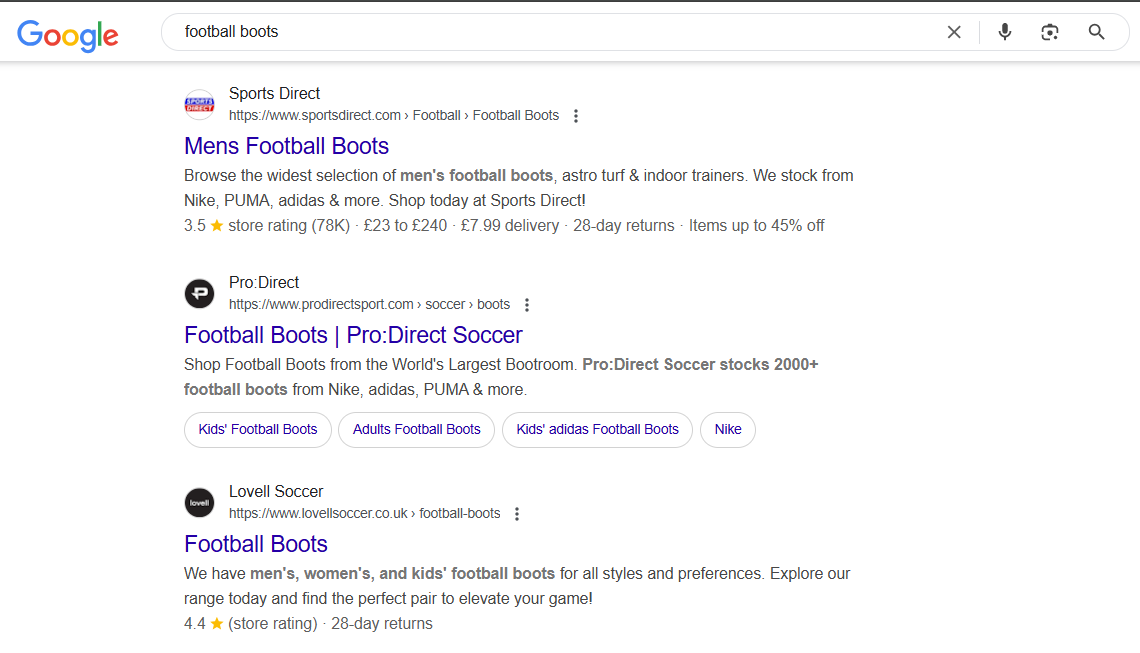The width and height of the screenshot is (1140, 653).
Task: Click the Google logo
Action: coord(68,35)
